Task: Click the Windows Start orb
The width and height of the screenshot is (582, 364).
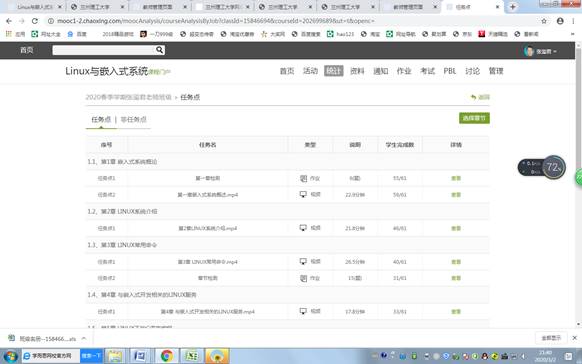Action: pos(10,357)
